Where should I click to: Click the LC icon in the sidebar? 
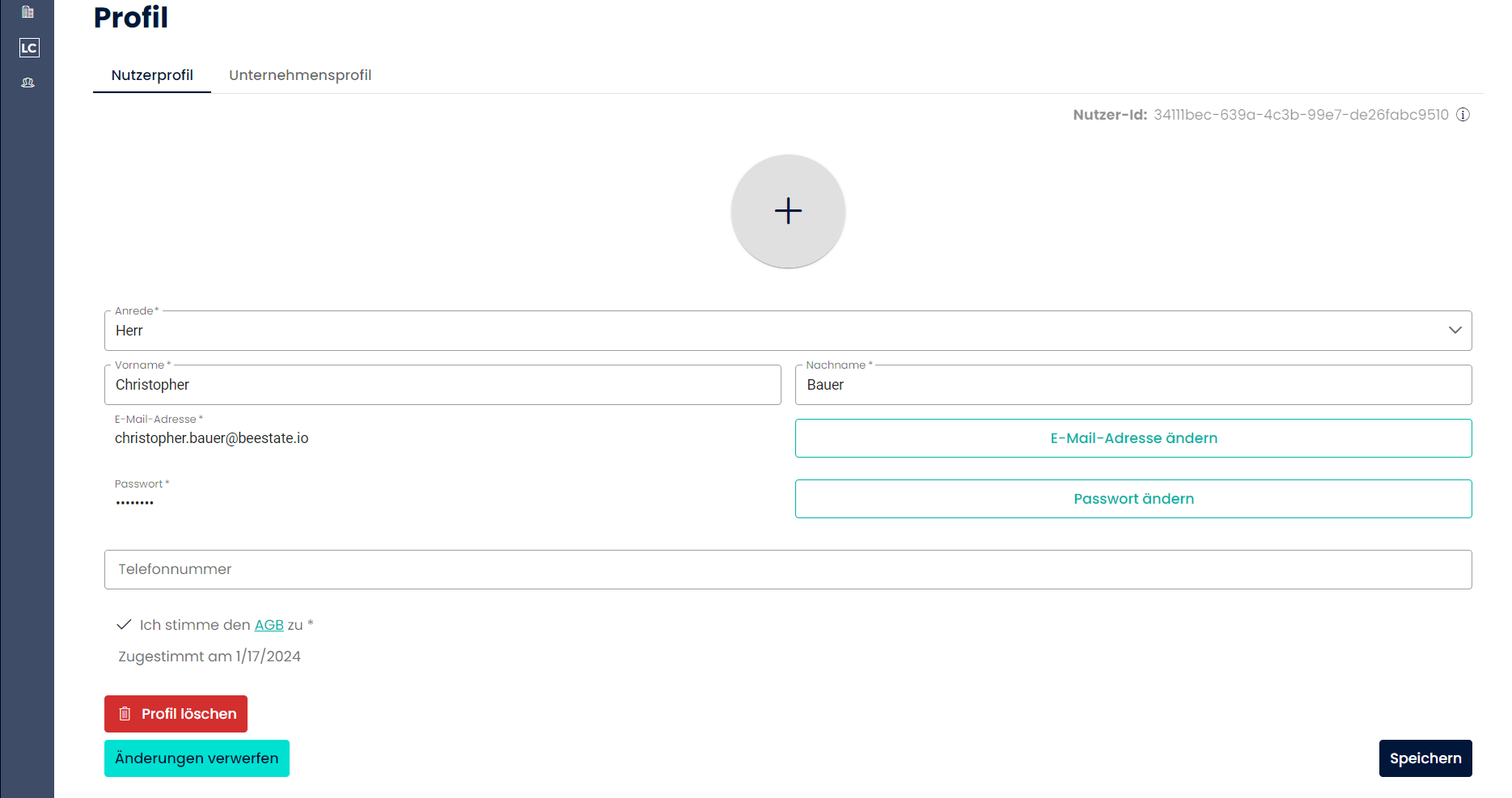pyautogui.click(x=29, y=48)
